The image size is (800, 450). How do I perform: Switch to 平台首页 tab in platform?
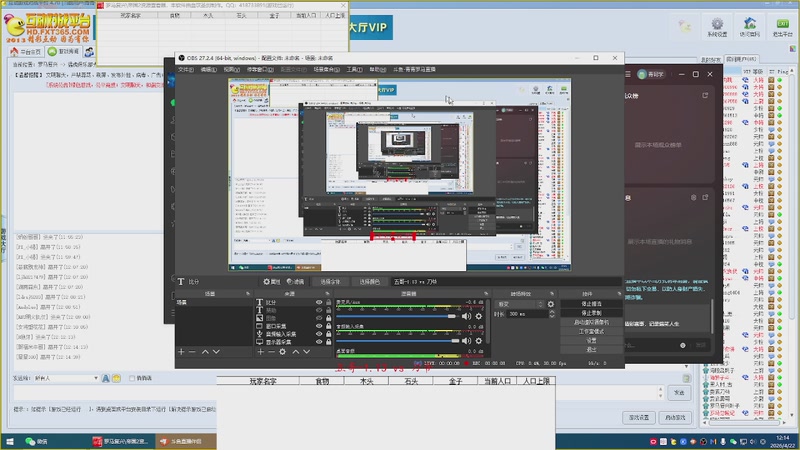click(x=26, y=52)
